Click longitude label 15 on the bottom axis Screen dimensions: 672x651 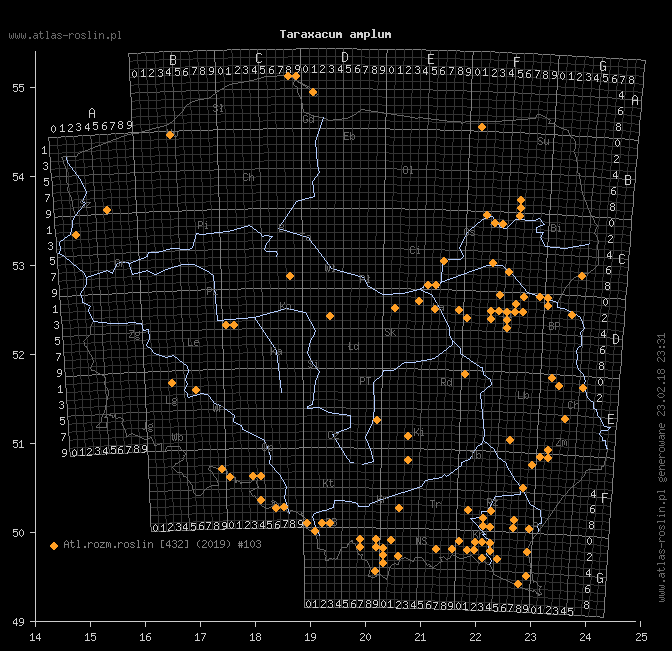(90, 637)
